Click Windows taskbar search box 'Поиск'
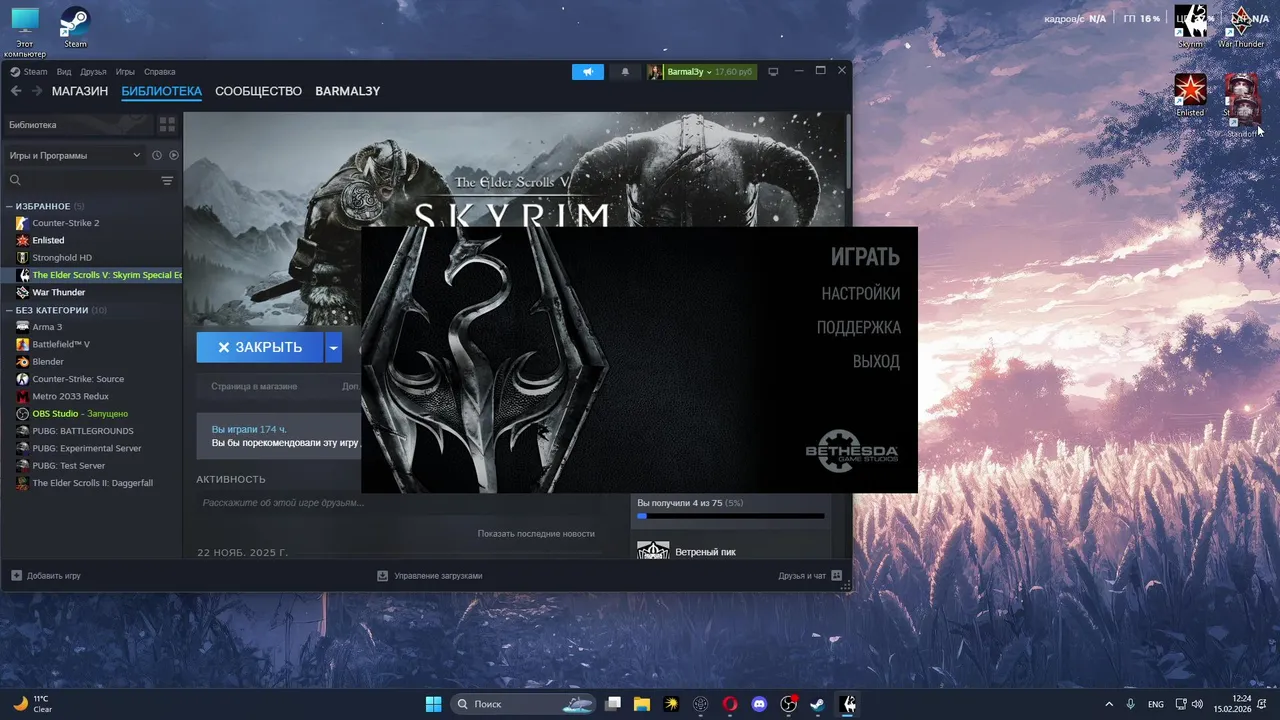This screenshot has height=720, width=1280. click(x=523, y=704)
